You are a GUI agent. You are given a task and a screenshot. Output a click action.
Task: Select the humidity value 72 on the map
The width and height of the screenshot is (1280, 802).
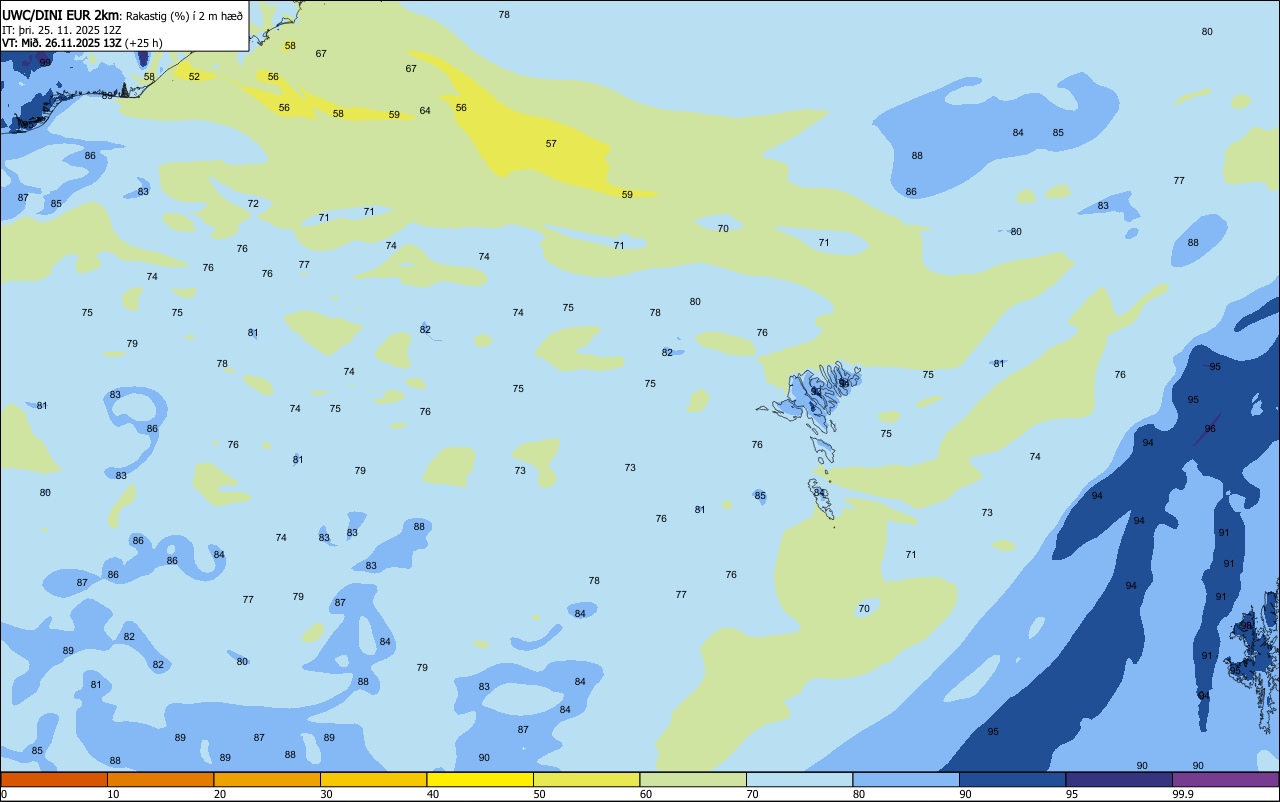253,204
